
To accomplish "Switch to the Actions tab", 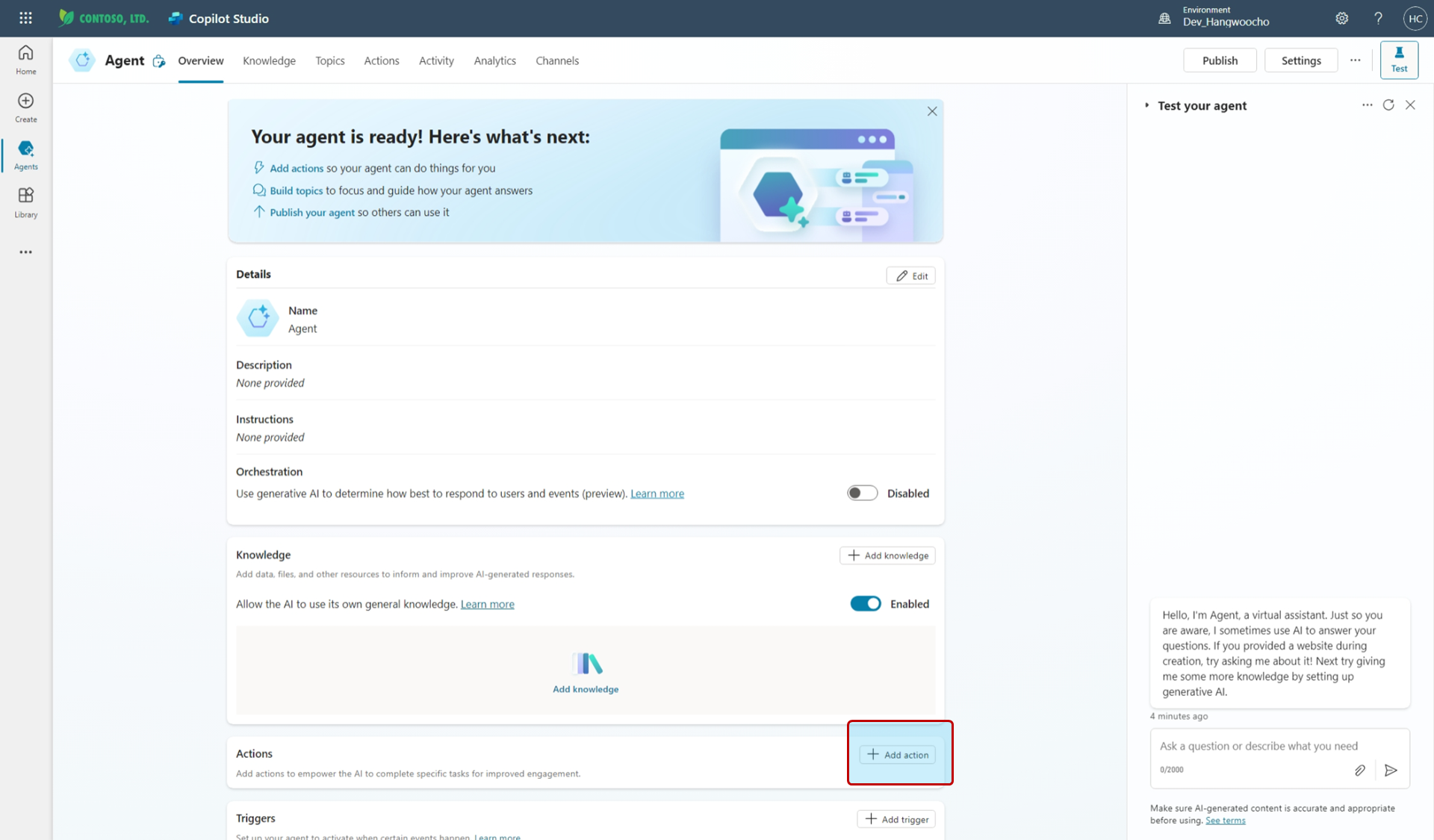I will [x=382, y=60].
